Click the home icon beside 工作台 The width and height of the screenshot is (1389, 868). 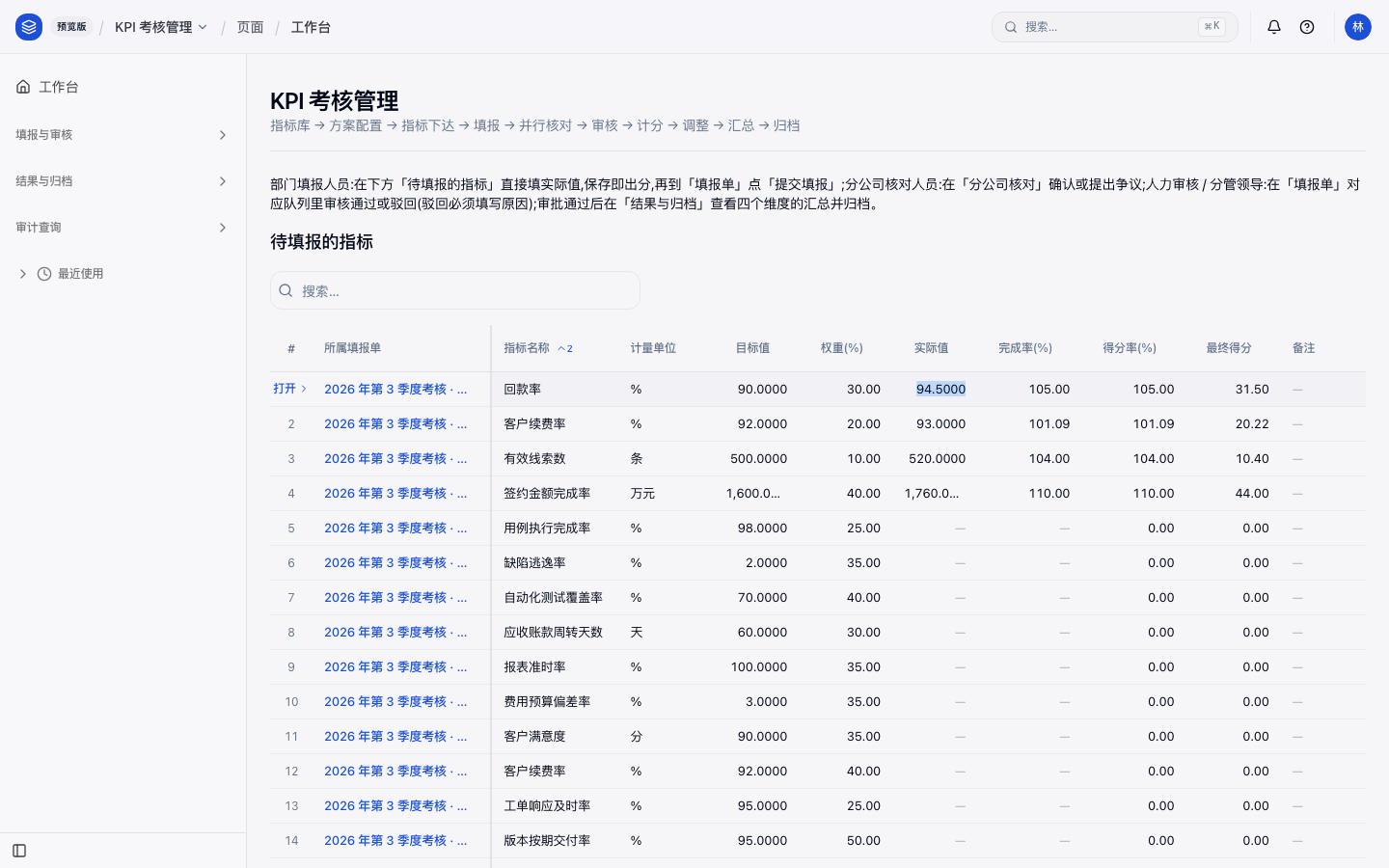23,87
